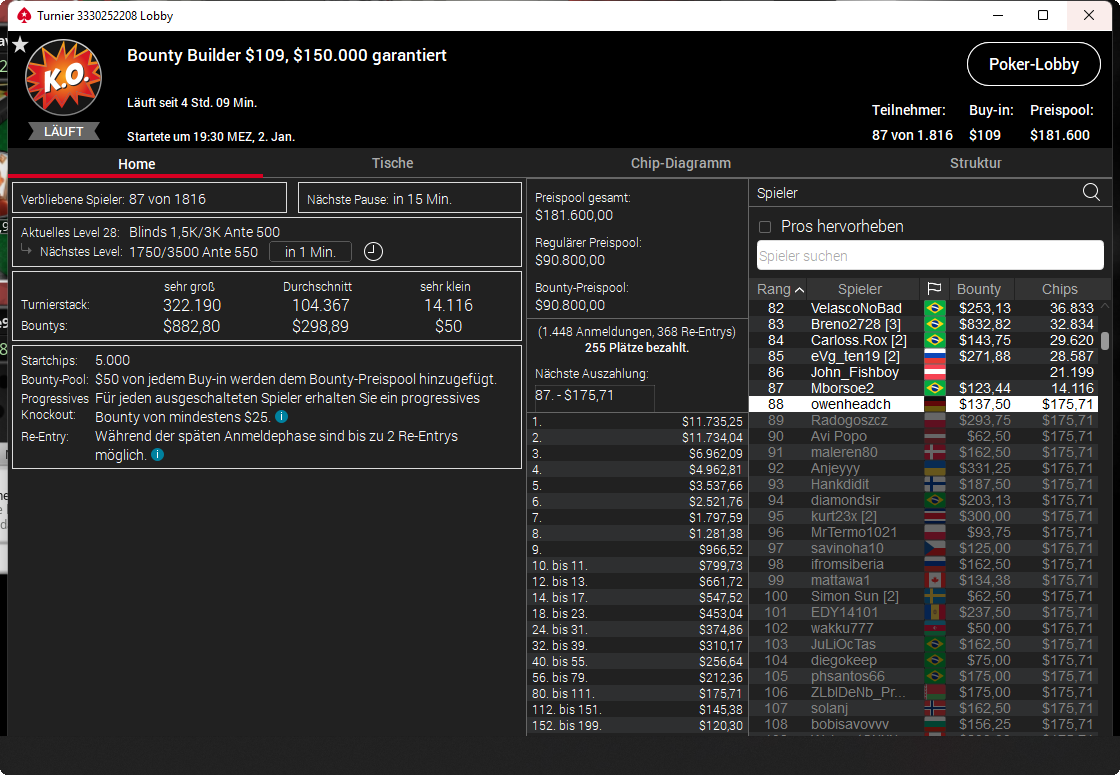Maximize the tournament lobby window
This screenshot has width=1120, height=775.
pos(1043,15)
